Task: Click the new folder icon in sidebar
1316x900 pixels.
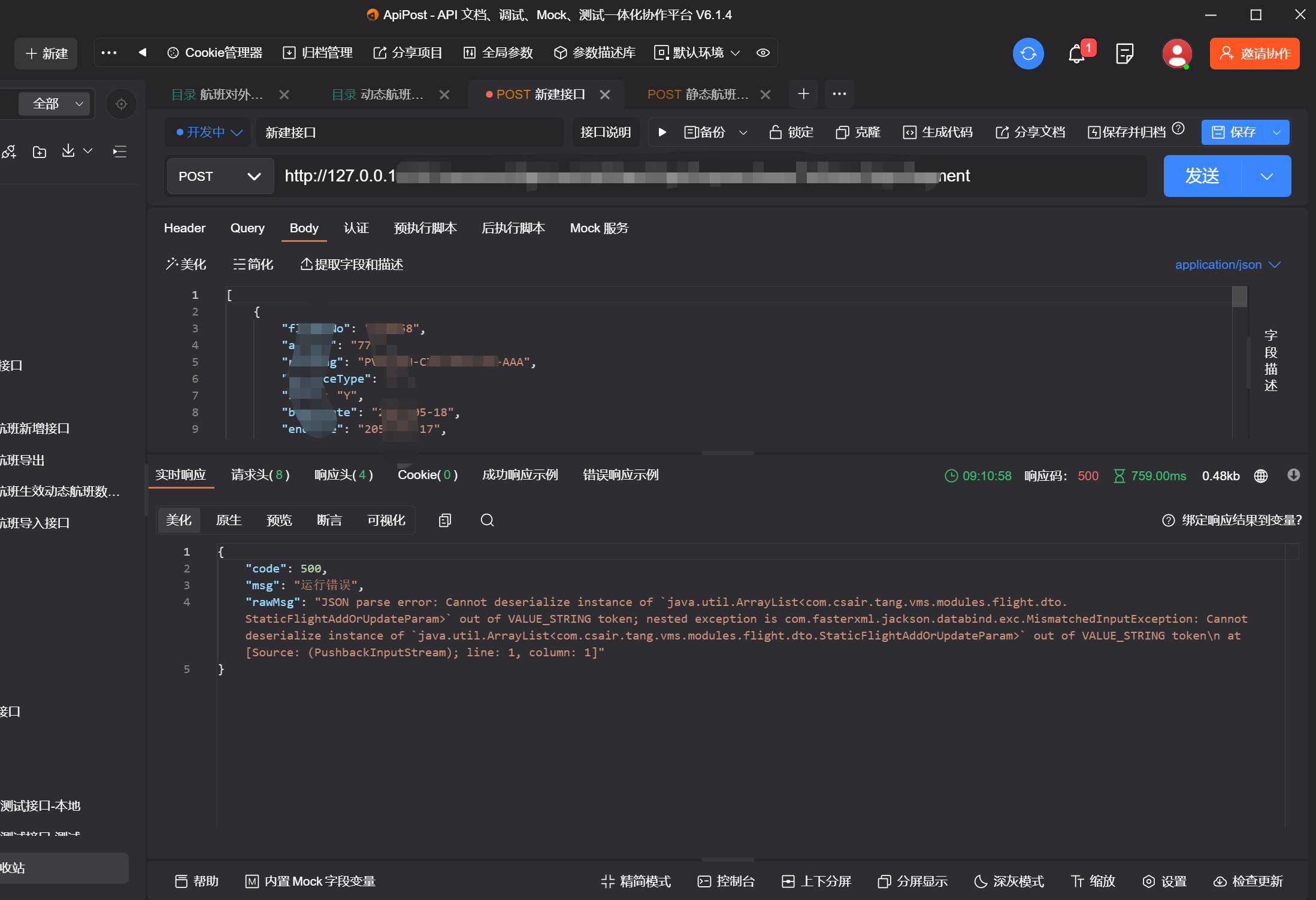Action: point(40,151)
